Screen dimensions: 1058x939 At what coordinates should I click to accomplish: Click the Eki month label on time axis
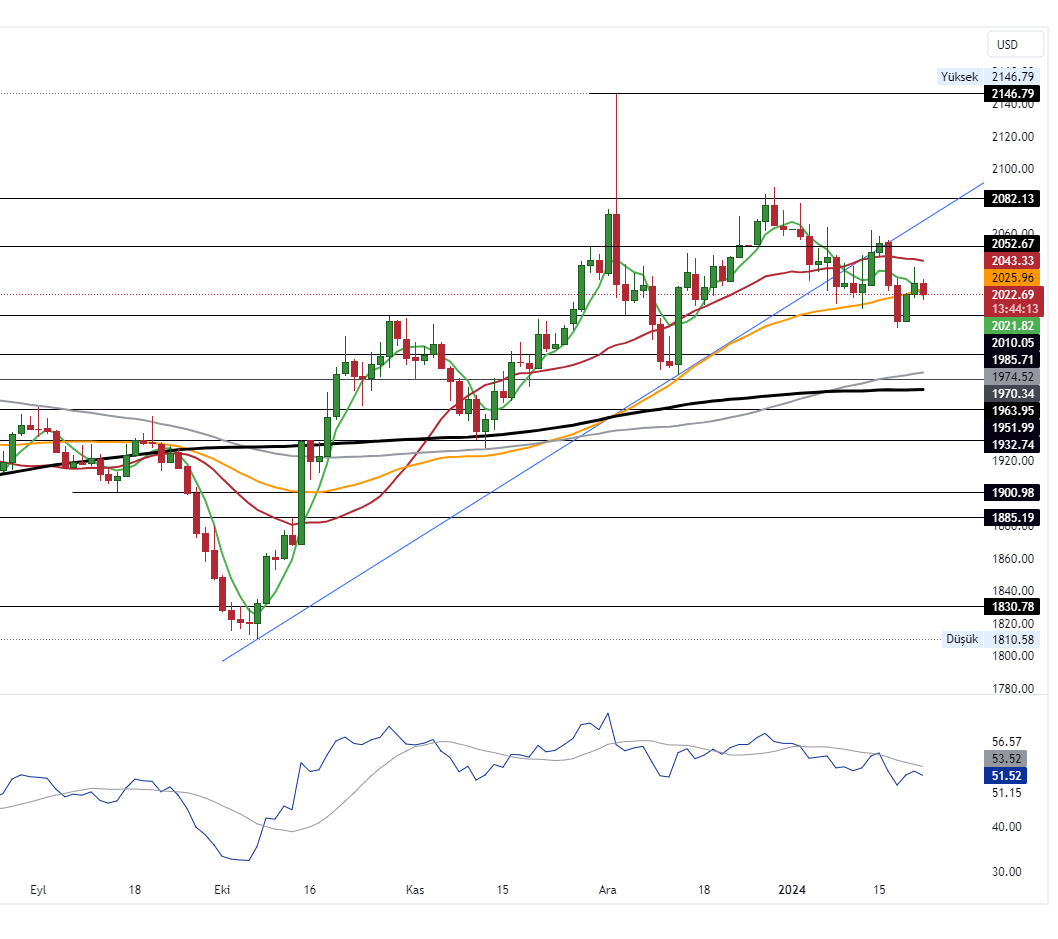[x=223, y=889]
